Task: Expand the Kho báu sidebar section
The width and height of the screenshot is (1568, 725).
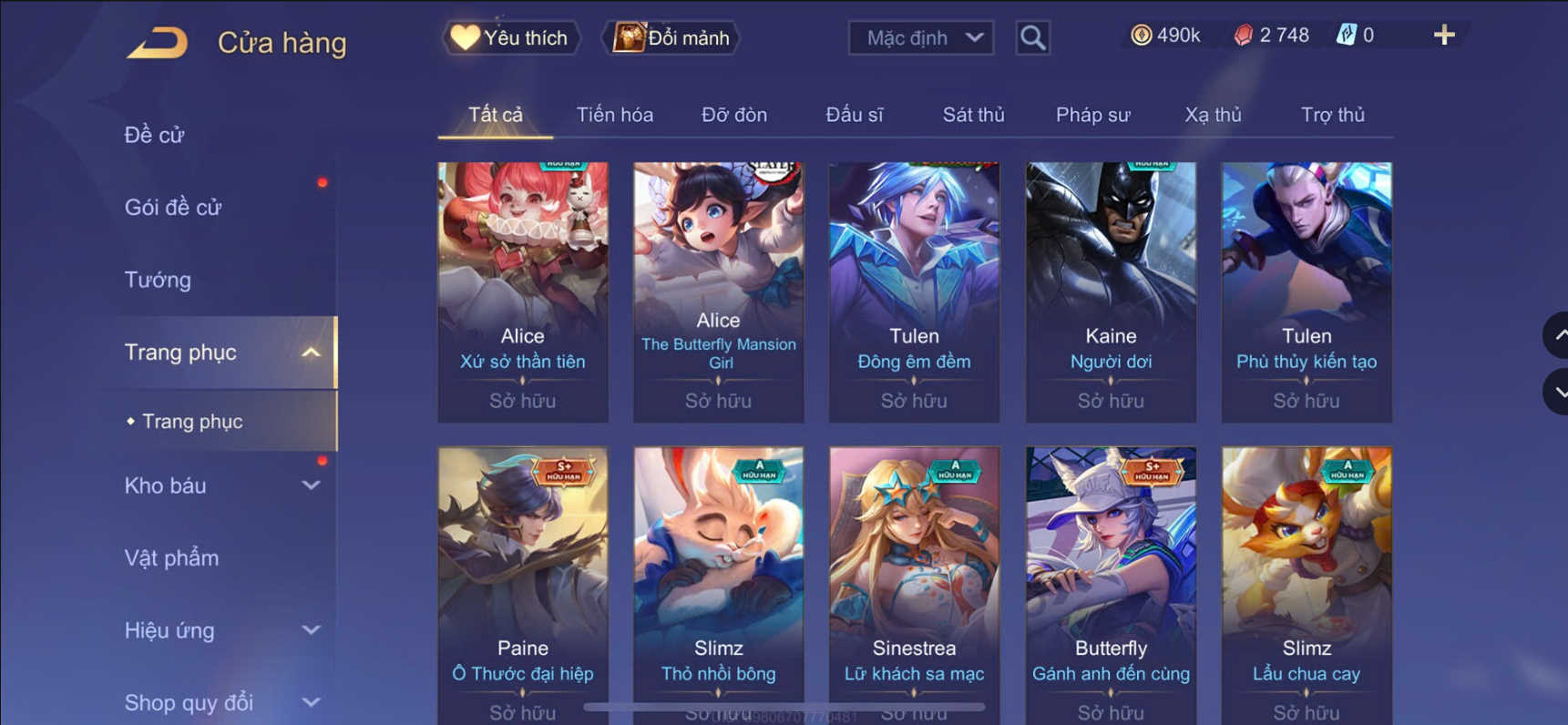Action: tap(311, 485)
